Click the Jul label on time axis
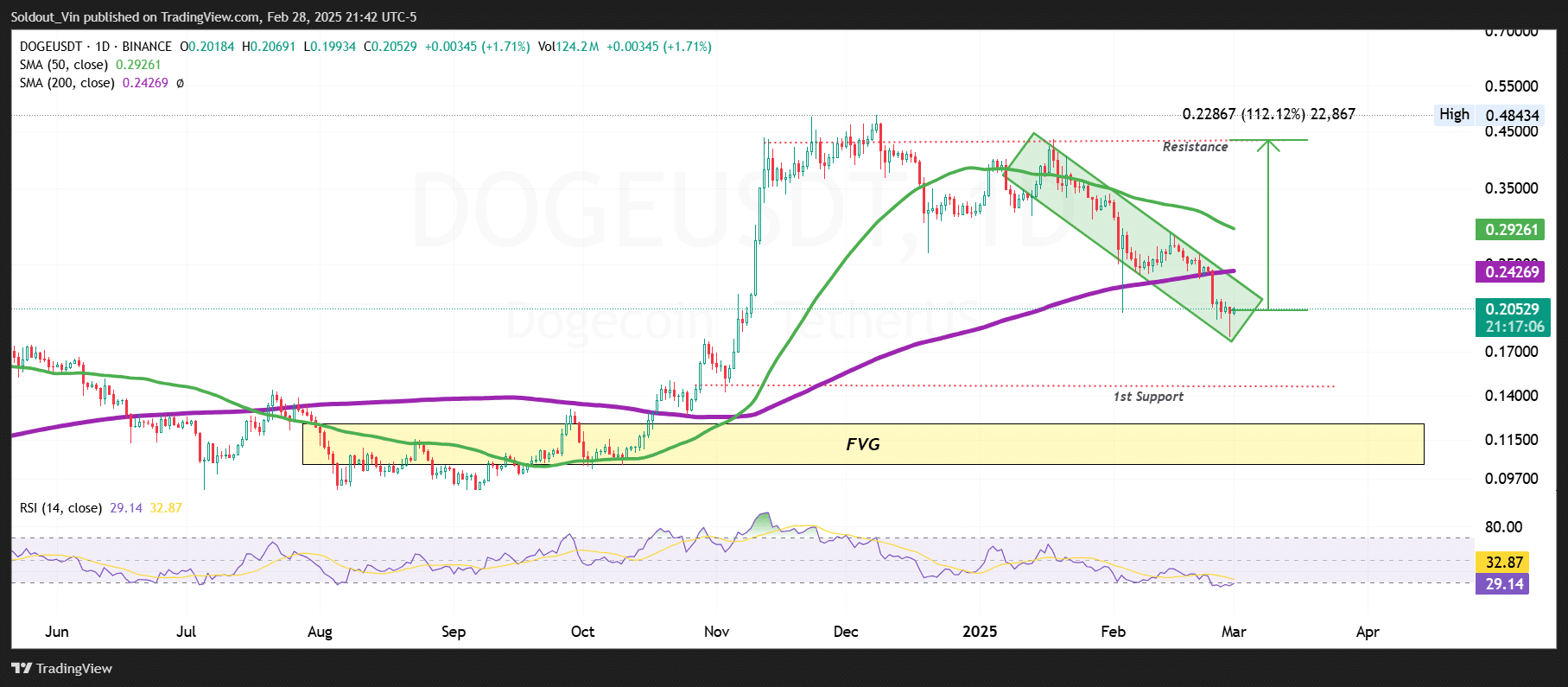Viewport: 1568px width, 687px height. 186,632
